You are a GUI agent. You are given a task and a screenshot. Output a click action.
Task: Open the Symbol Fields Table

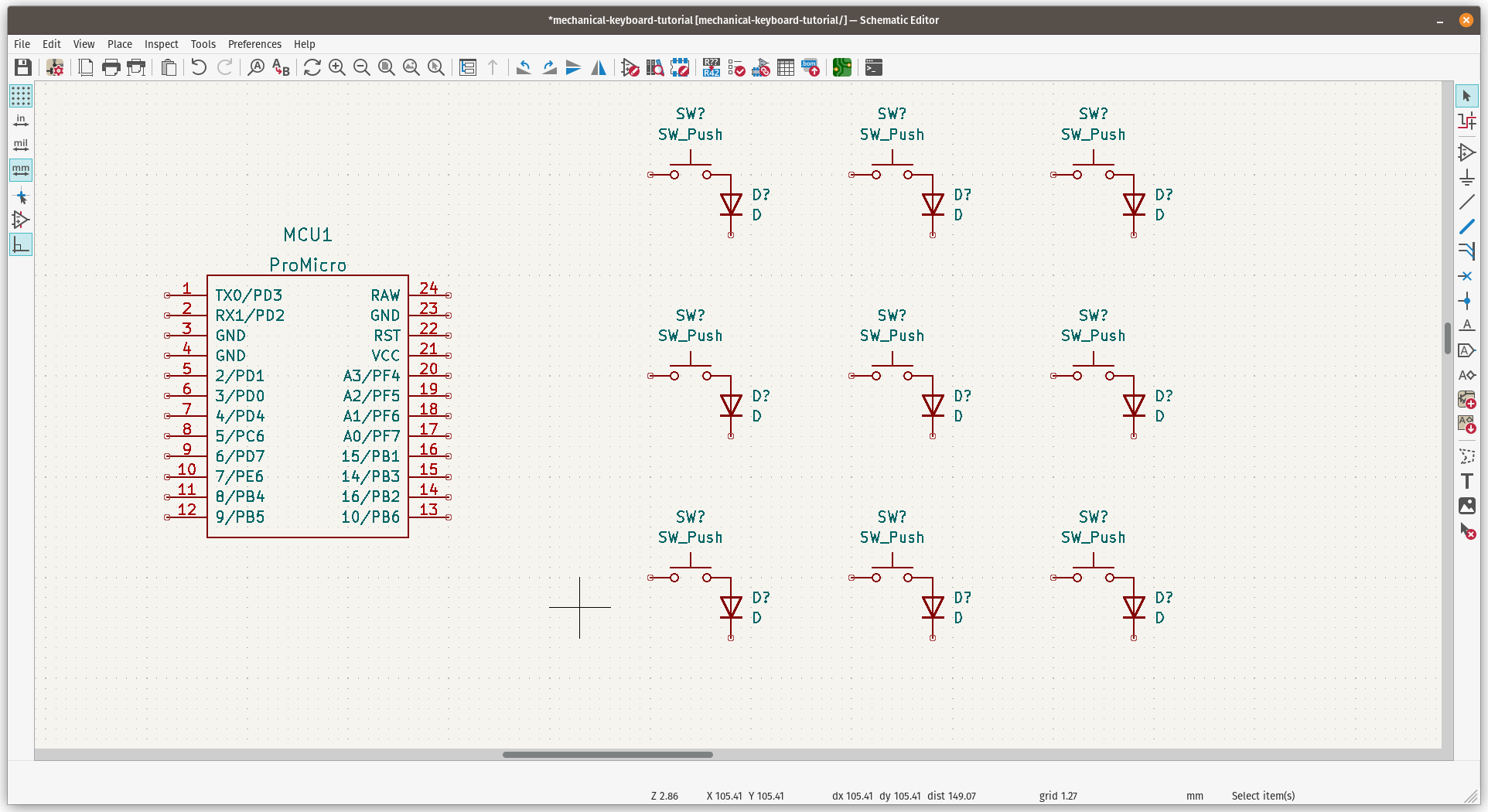click(x=785, y=68)
